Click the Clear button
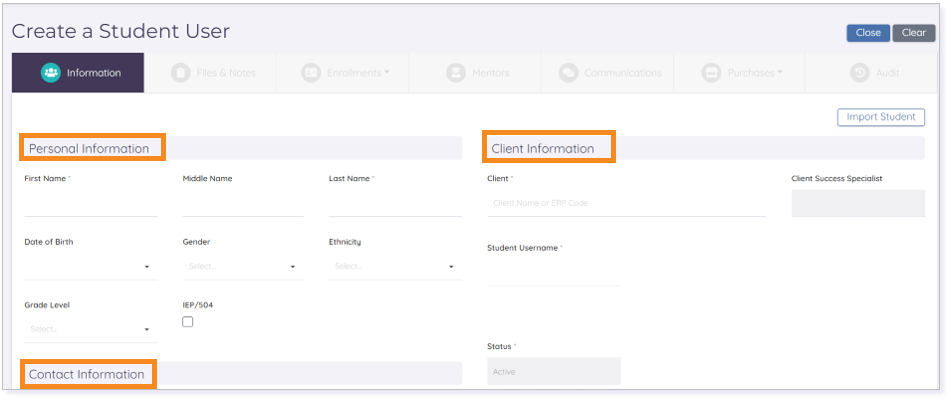951x403 pixels. point(913,33)
